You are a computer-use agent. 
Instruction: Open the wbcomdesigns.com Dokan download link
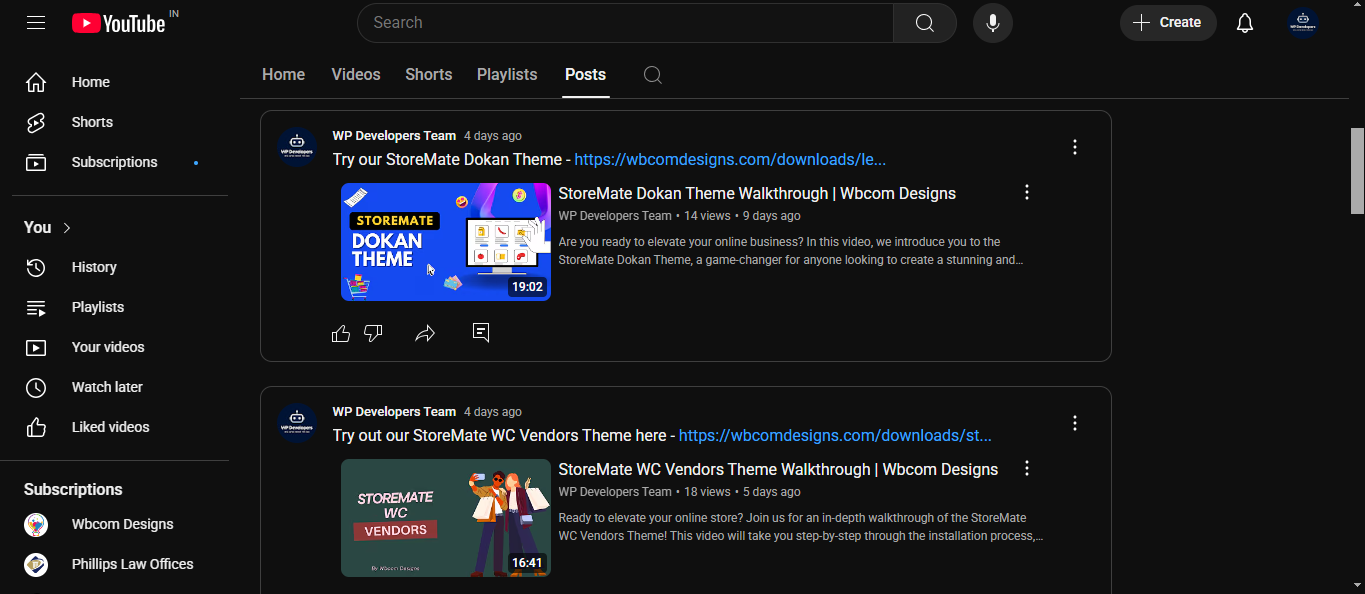729,160
